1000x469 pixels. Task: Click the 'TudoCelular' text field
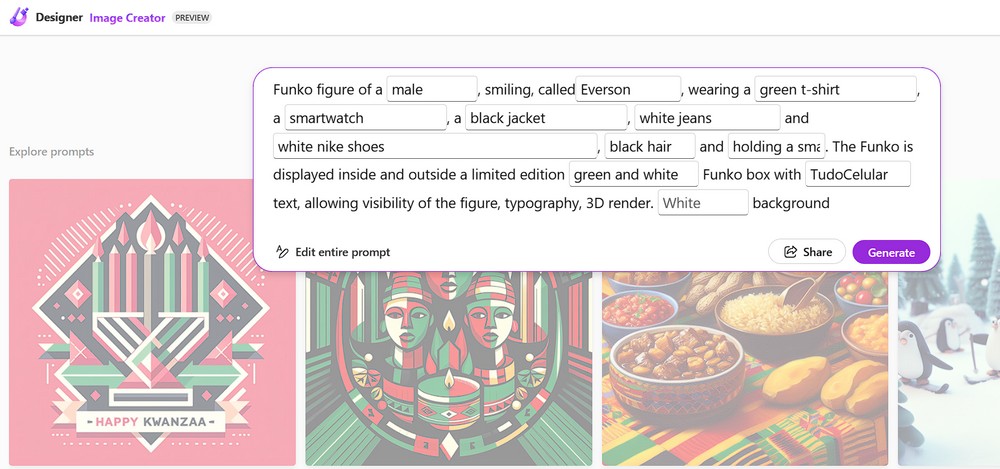[x=859, y=175]
